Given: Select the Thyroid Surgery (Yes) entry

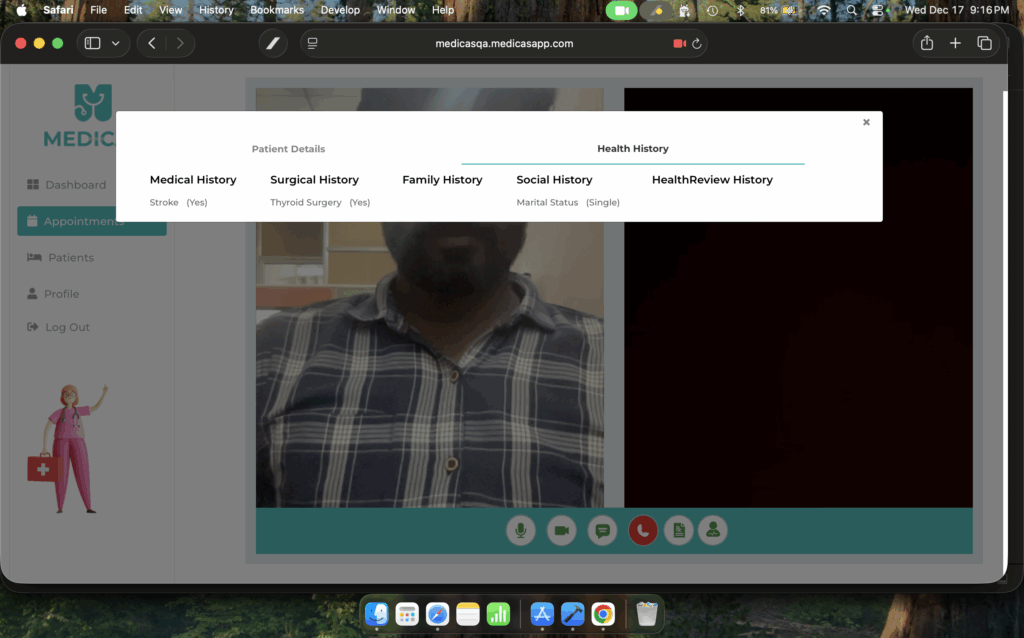Looking at the screenshot, I should 320,202.
